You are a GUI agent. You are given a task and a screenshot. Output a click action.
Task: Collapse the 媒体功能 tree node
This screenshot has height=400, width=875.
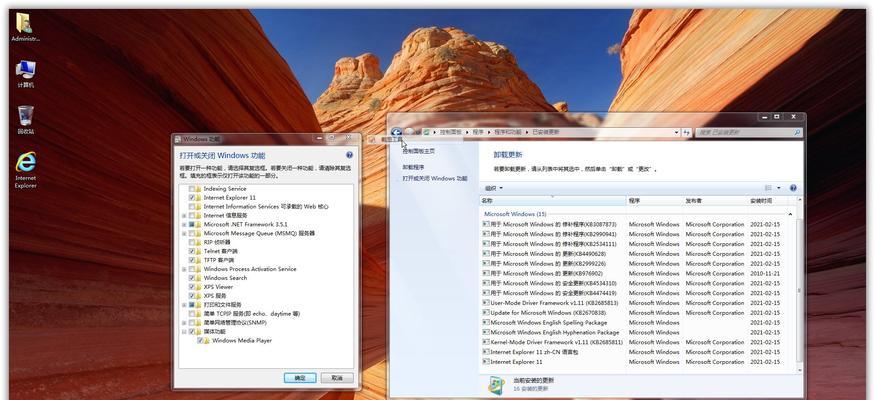point(184,331)
